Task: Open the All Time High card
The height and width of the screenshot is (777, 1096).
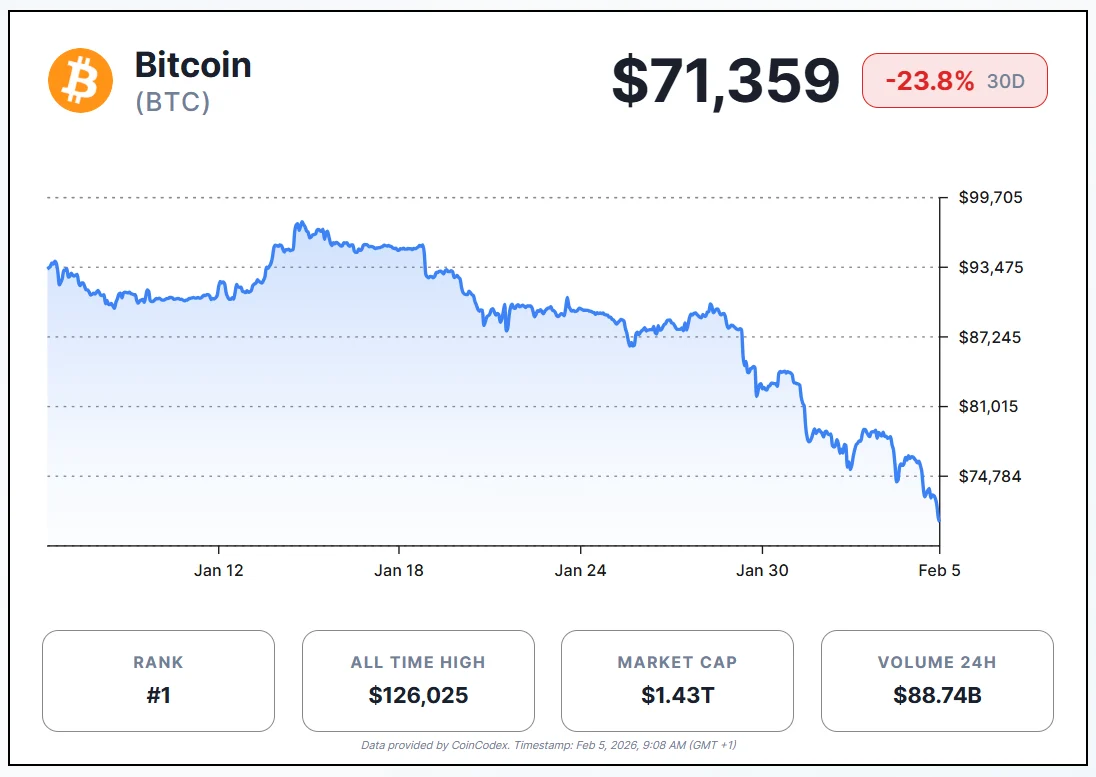Action: tap(418, 680)
